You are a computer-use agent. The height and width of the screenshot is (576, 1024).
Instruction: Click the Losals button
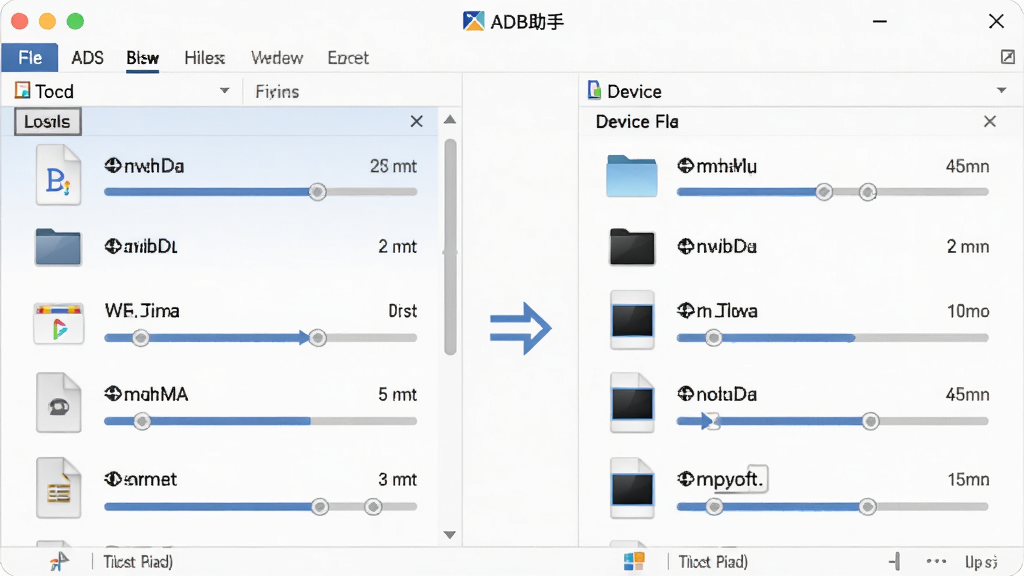pyautogui.click(x=48, y=121)
